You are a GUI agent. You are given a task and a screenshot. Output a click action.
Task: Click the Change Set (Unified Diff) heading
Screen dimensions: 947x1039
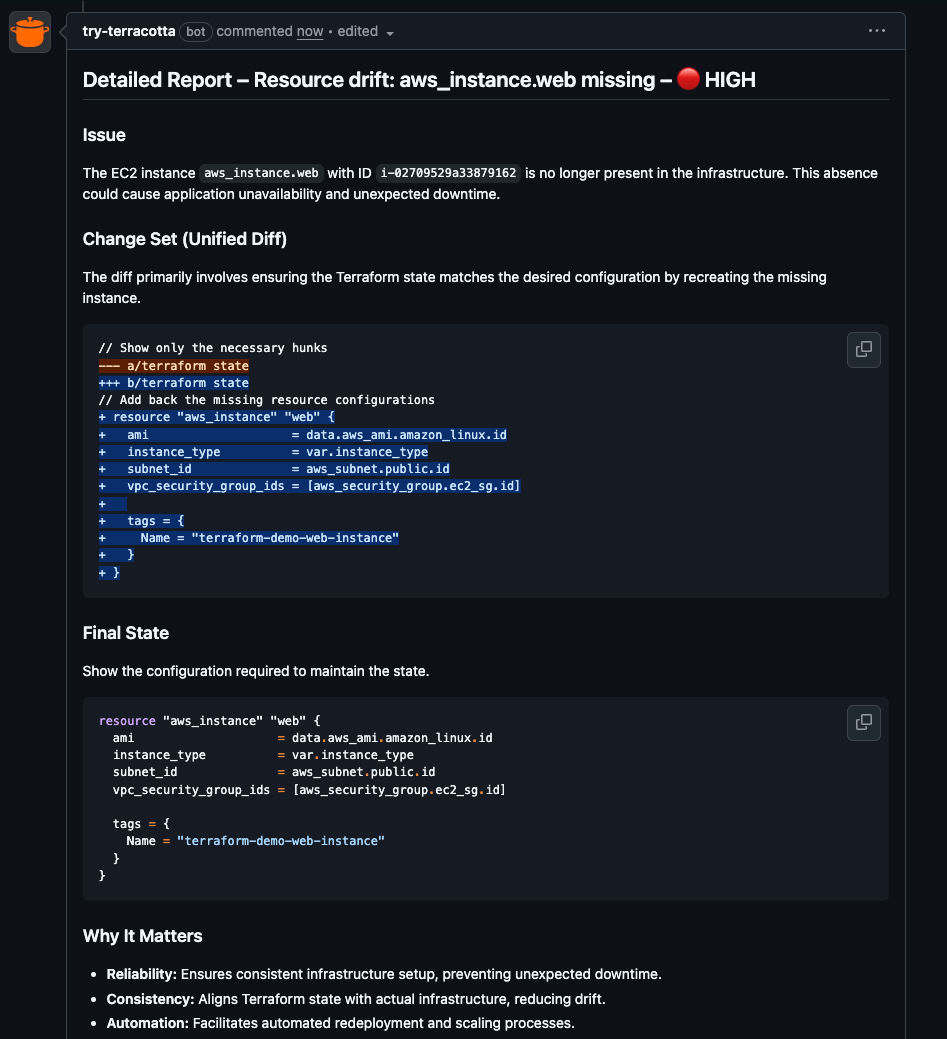(185, 239)
